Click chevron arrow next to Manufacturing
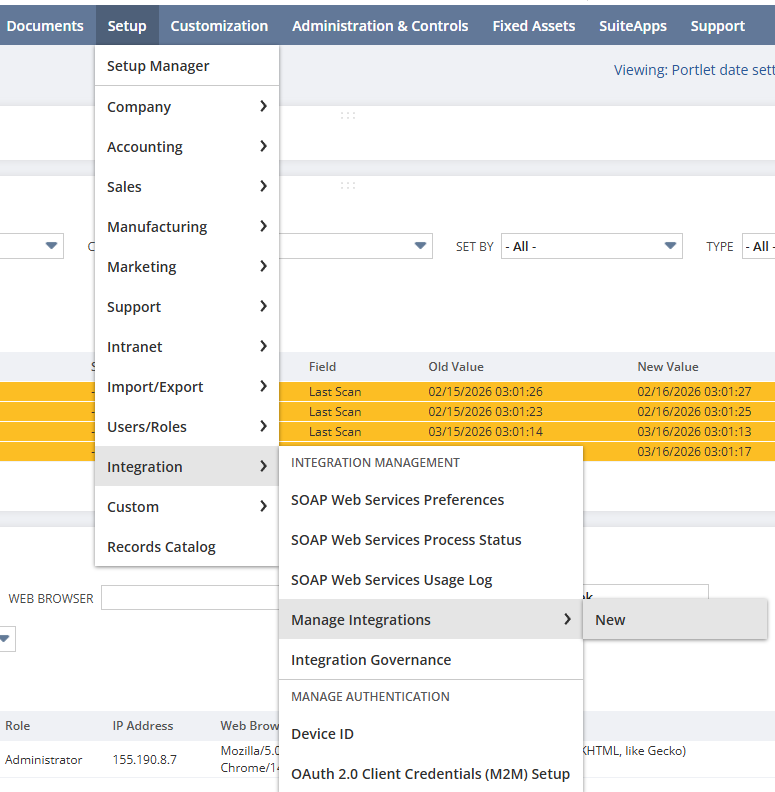 [x=263, y=226]
